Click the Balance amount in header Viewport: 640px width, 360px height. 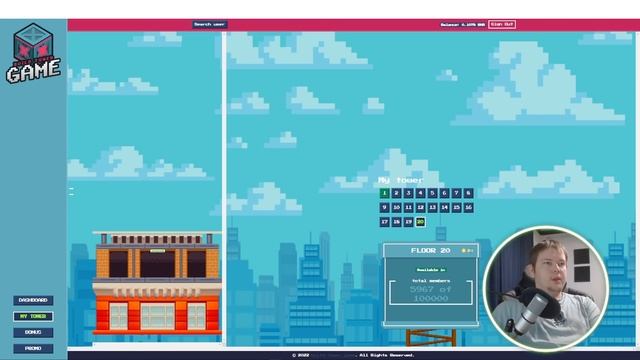click(x=463, y=25)
